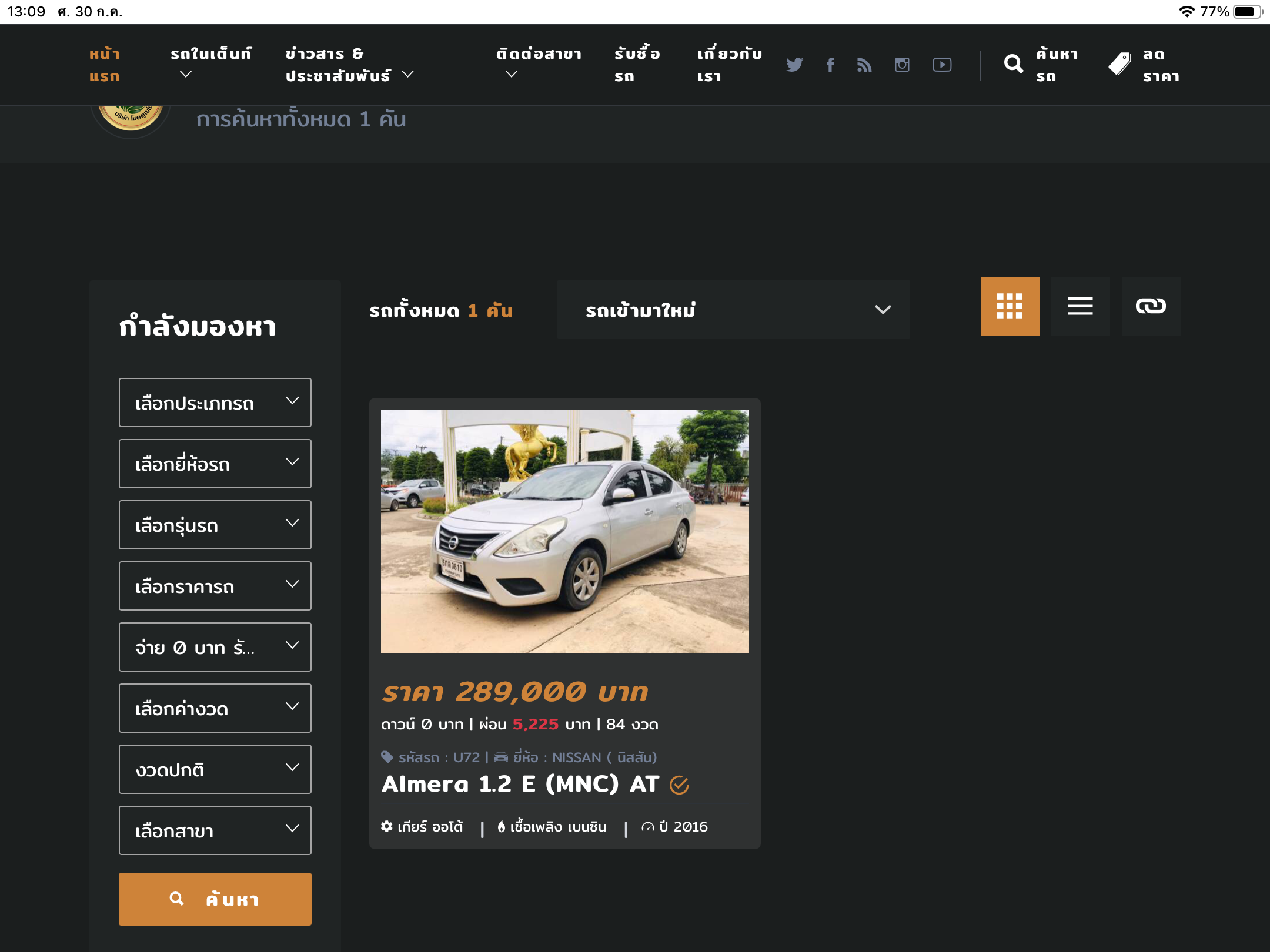
Task: Switch to grid view layout
Action: click(x=1010, y=306)
